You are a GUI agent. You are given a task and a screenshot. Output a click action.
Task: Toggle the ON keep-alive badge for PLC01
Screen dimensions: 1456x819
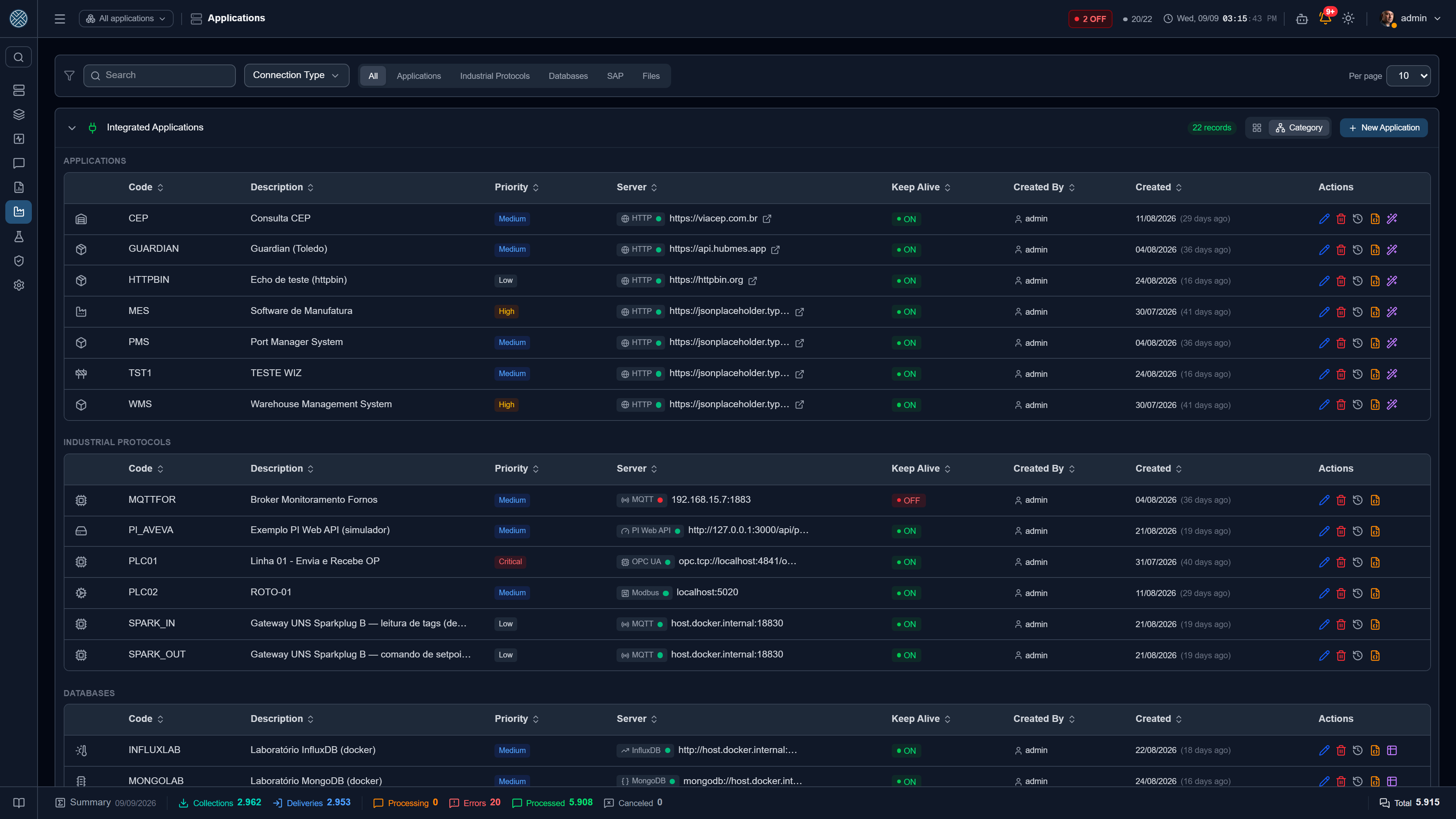(906, 562)
